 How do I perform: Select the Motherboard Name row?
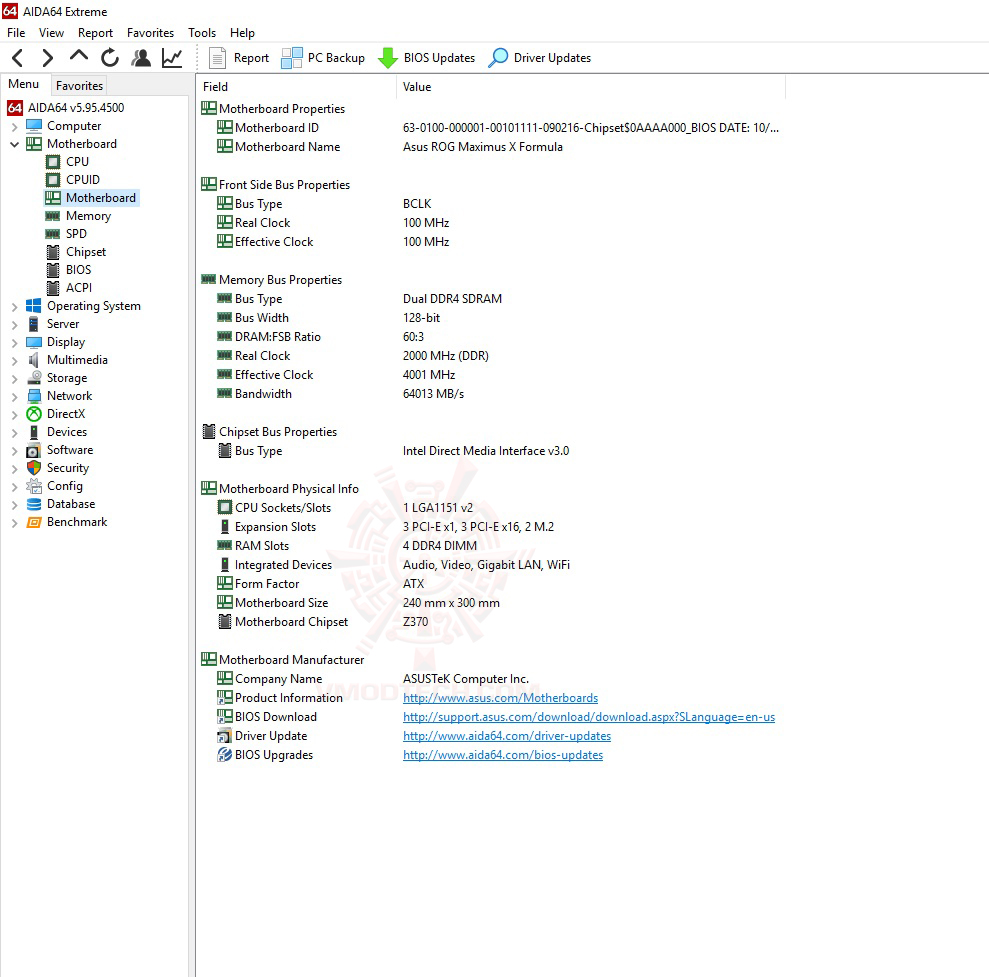pos(490,147)
